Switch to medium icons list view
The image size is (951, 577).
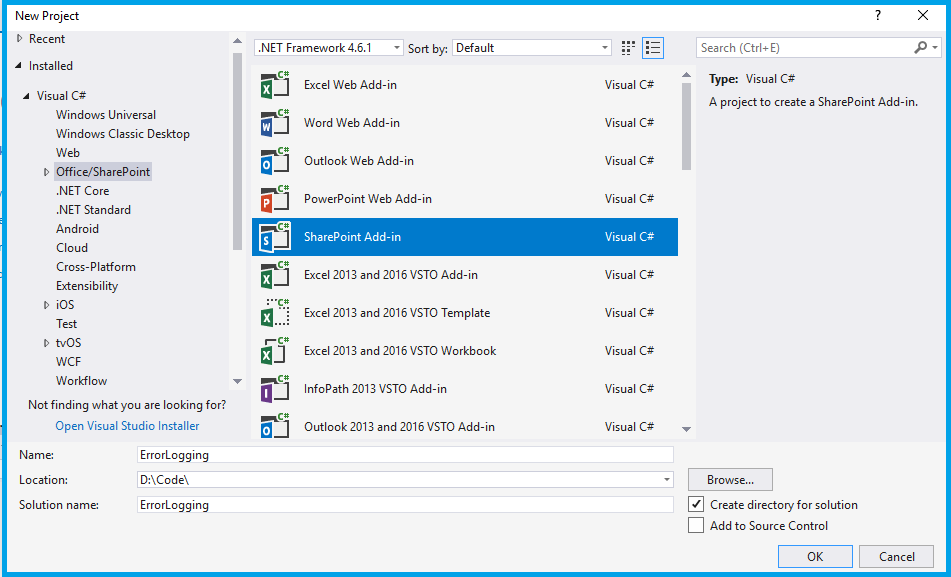(653, 48)
